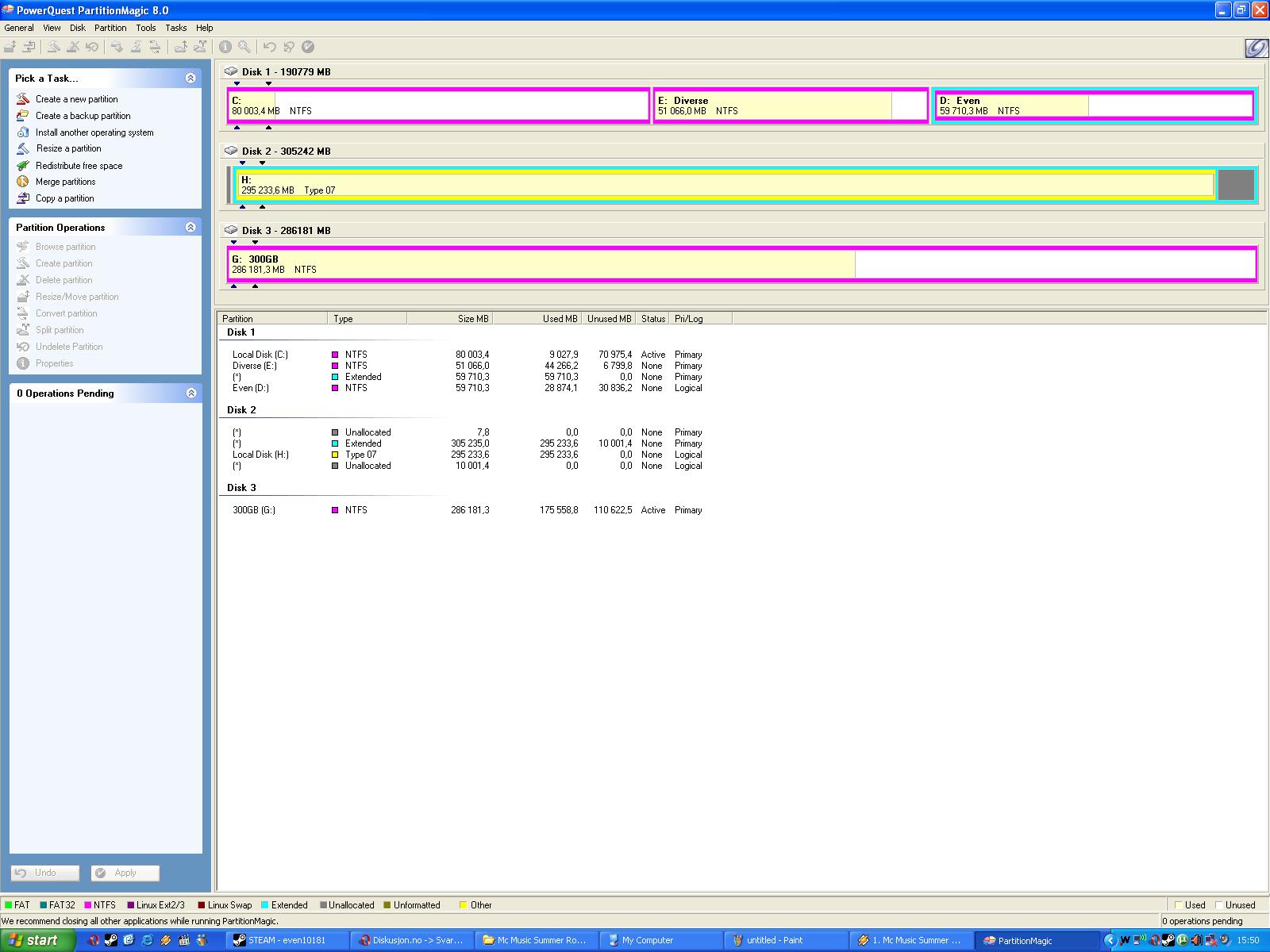Open the Tasks menu

pos(176,28)
